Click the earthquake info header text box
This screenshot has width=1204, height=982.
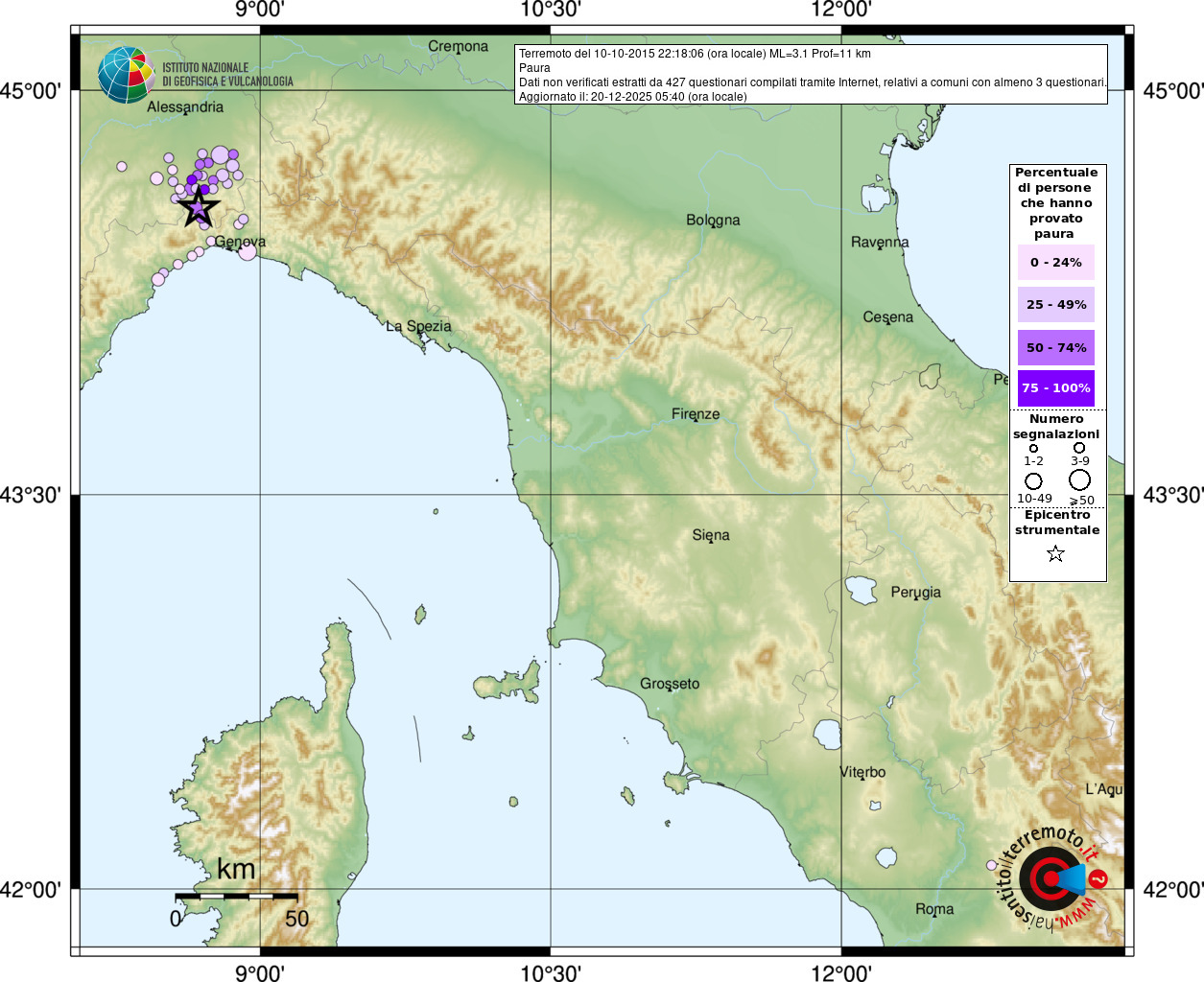click(811, 74)
